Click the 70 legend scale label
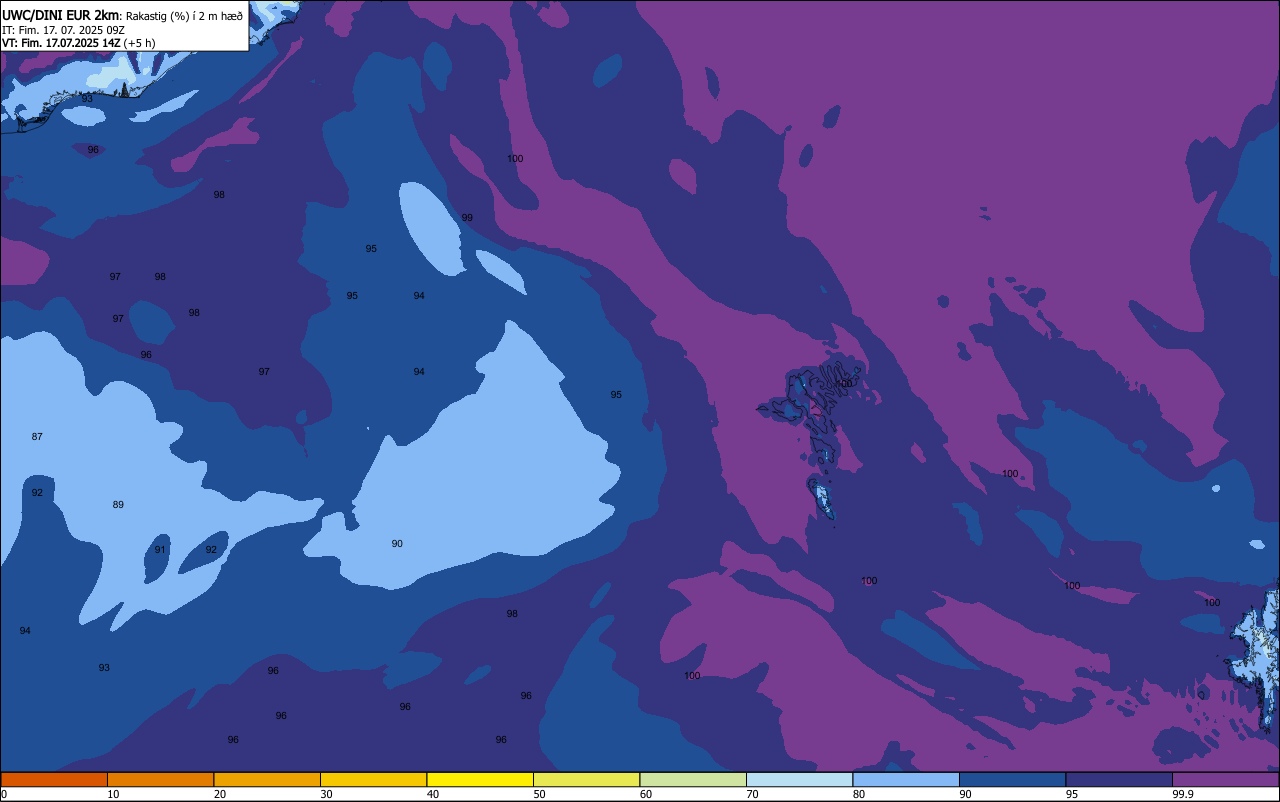The image size is (1280, 802). (x=752, y=794)
